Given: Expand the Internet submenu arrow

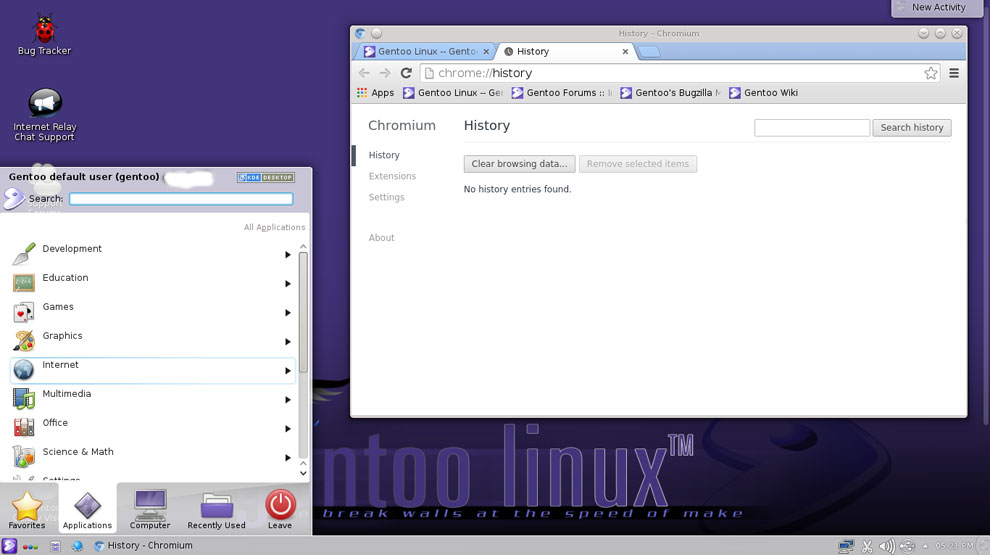Looking at the screenshot, I should [x=288, y=371].
